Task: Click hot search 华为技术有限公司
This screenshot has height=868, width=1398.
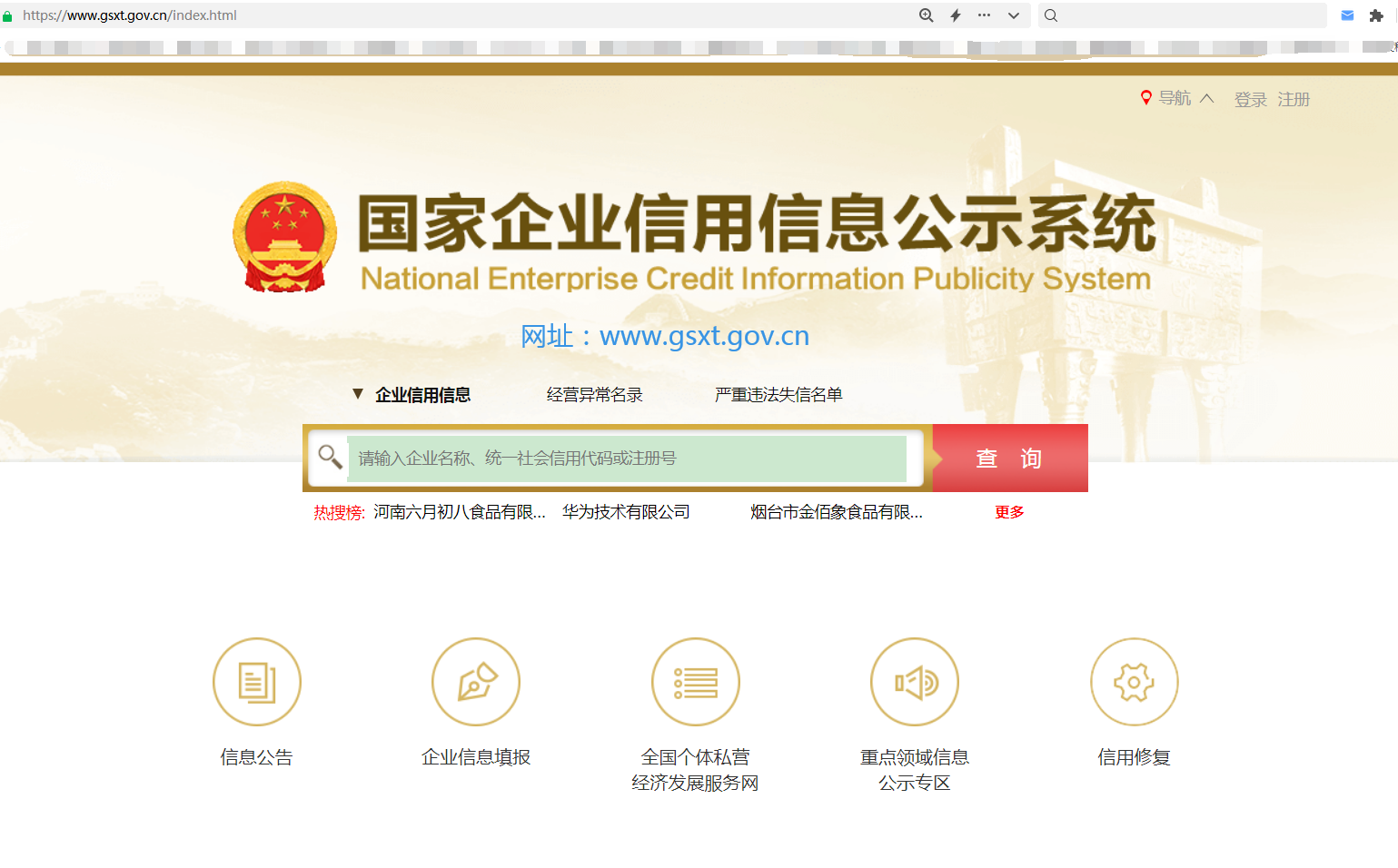Action: [x=626, y=512]
